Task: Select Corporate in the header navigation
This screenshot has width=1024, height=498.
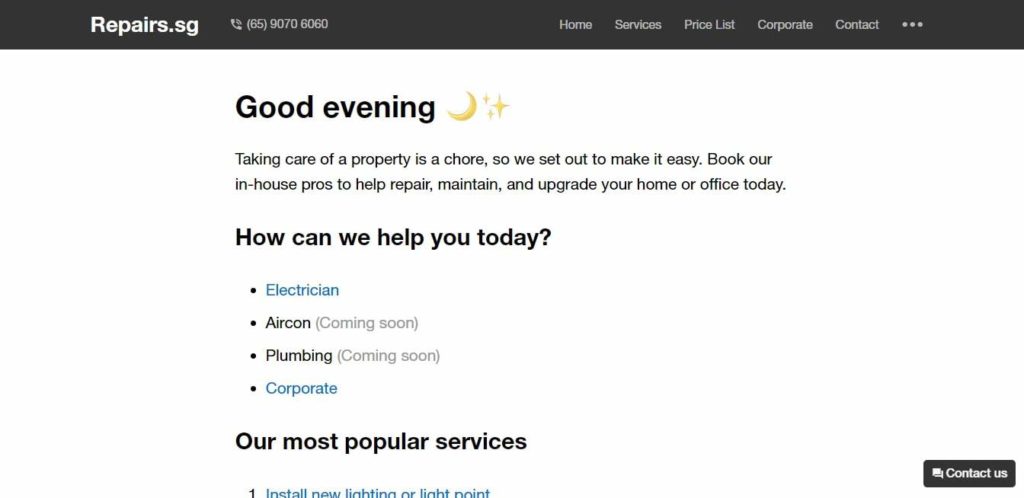Action: [x=785, y=25]
